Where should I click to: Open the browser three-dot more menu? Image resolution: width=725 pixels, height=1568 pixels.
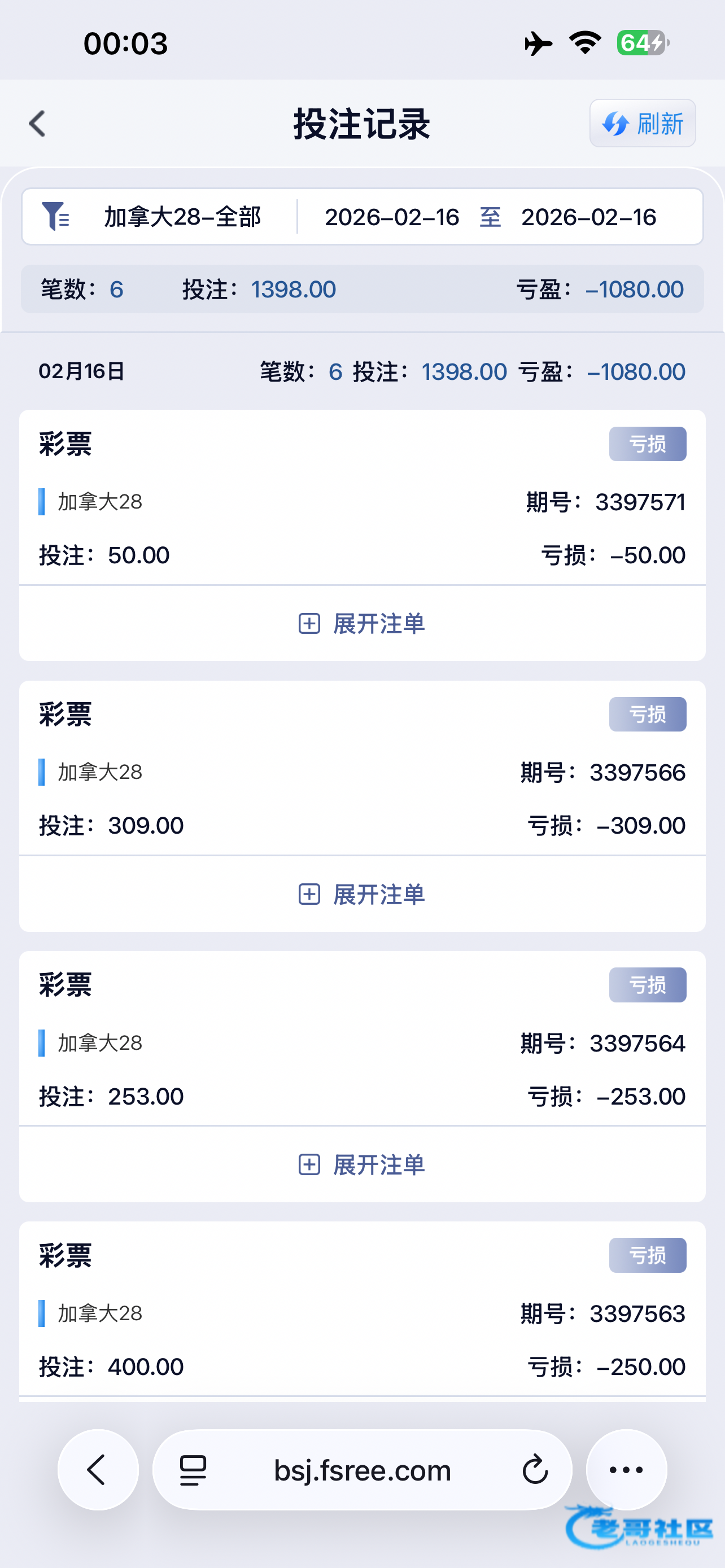tap(626, 1470)
